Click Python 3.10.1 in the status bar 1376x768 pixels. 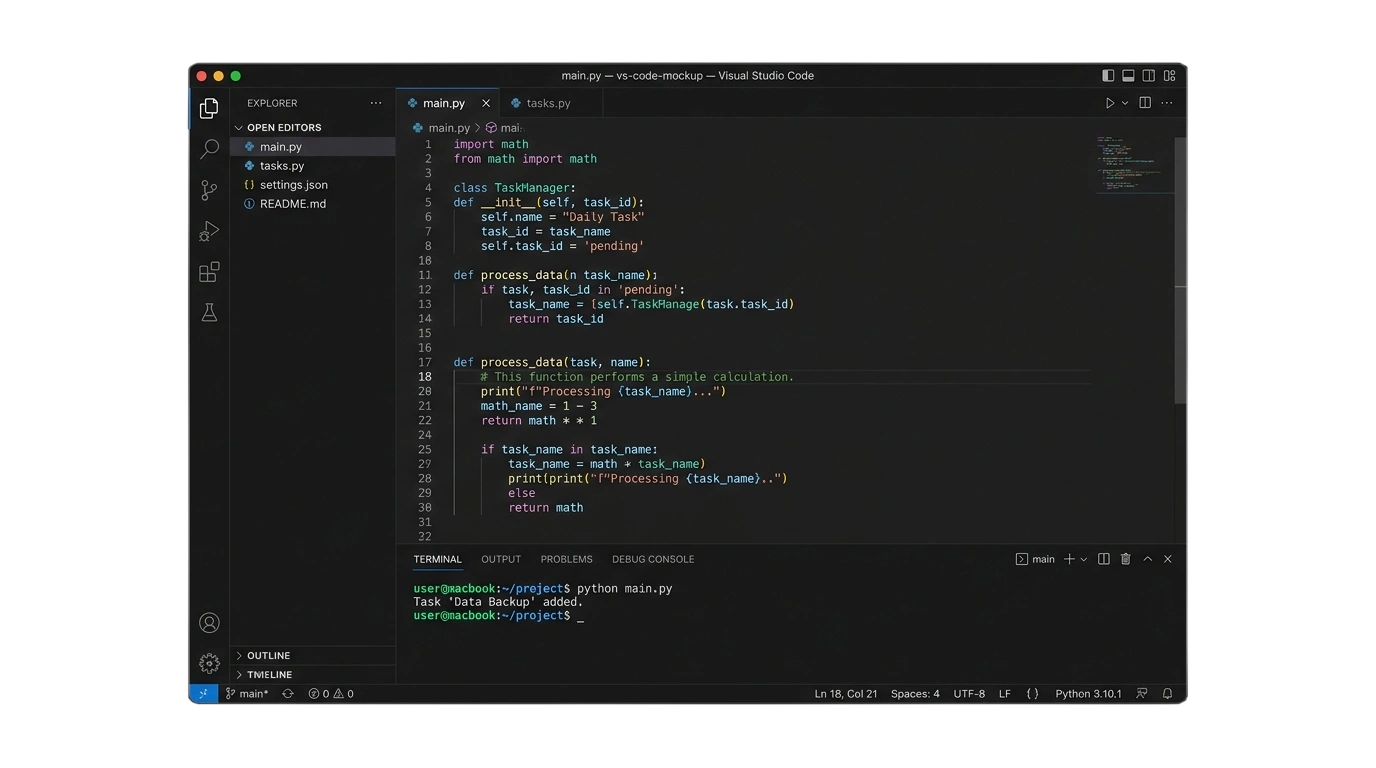1088,692
